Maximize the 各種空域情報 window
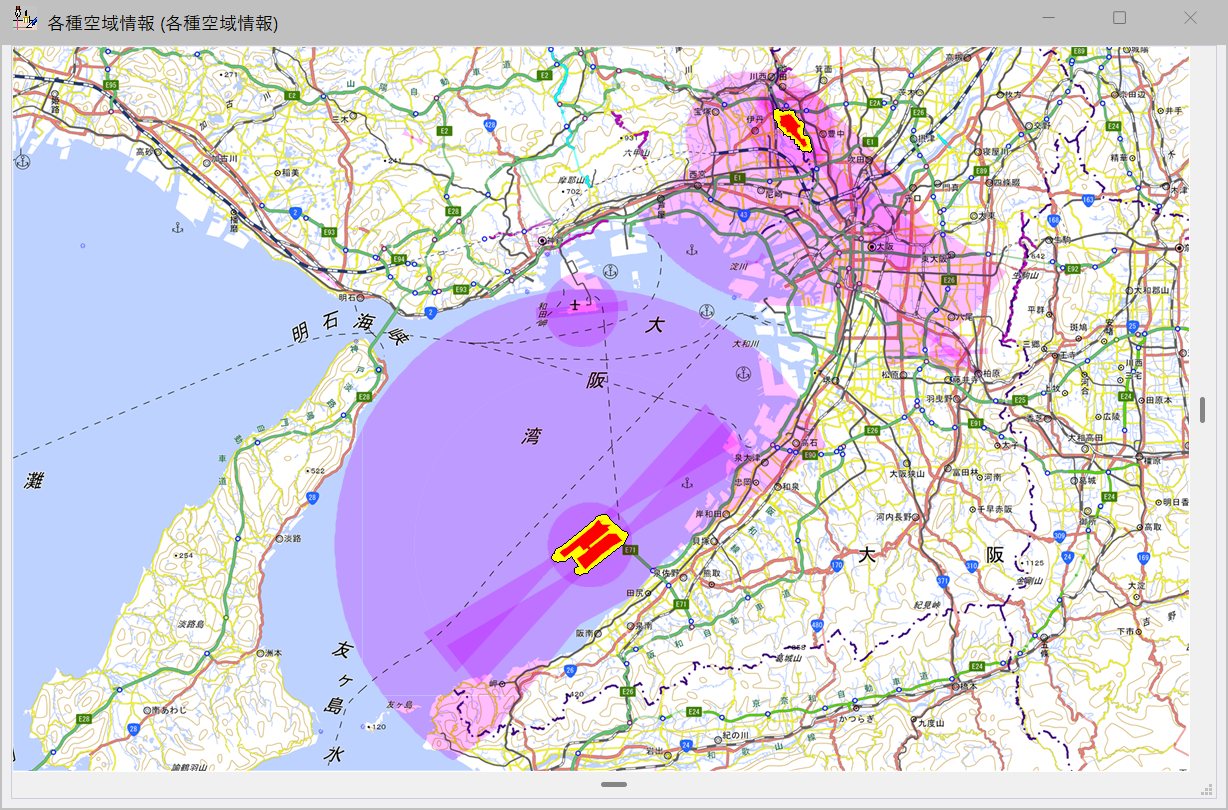The image size is (1228, 810). (x=1119, y=18)
